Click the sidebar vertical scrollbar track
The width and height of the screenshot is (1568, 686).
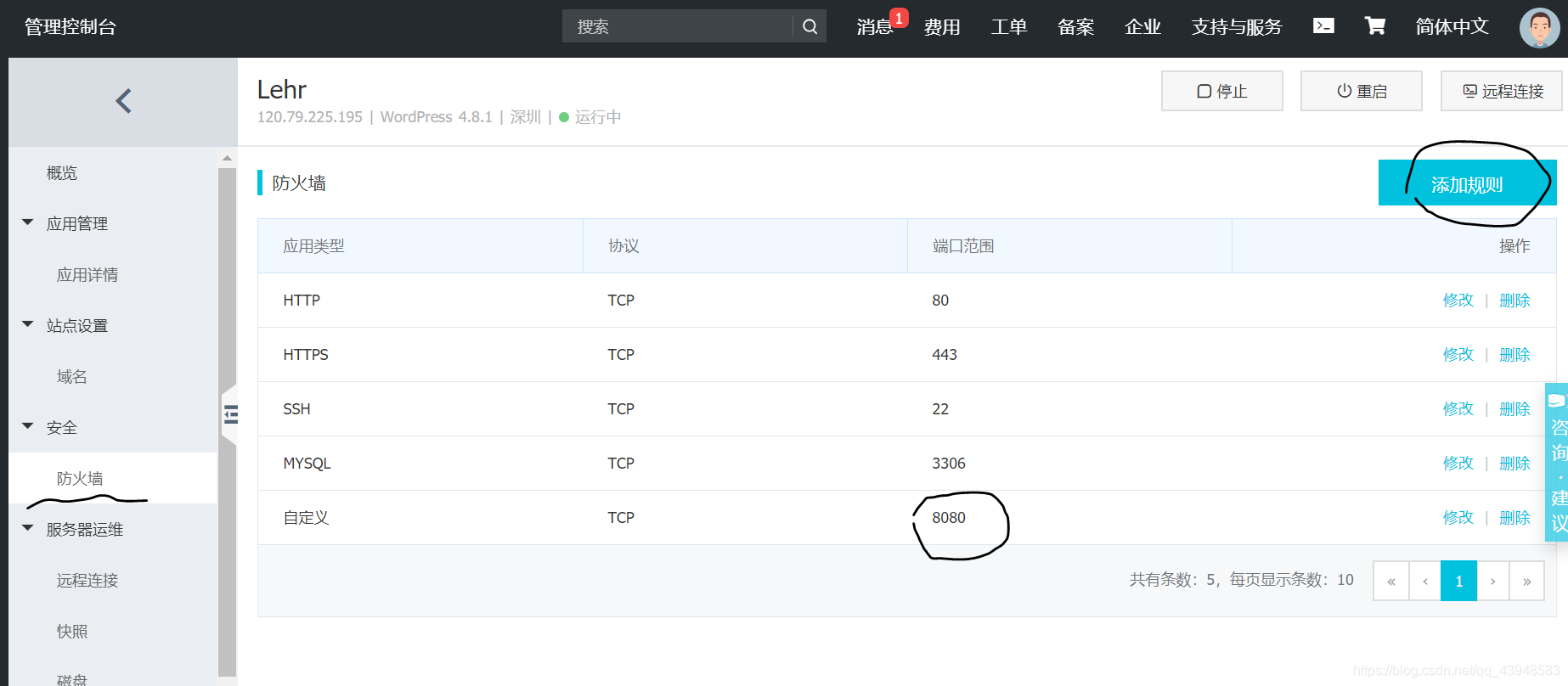click(227, 420)
